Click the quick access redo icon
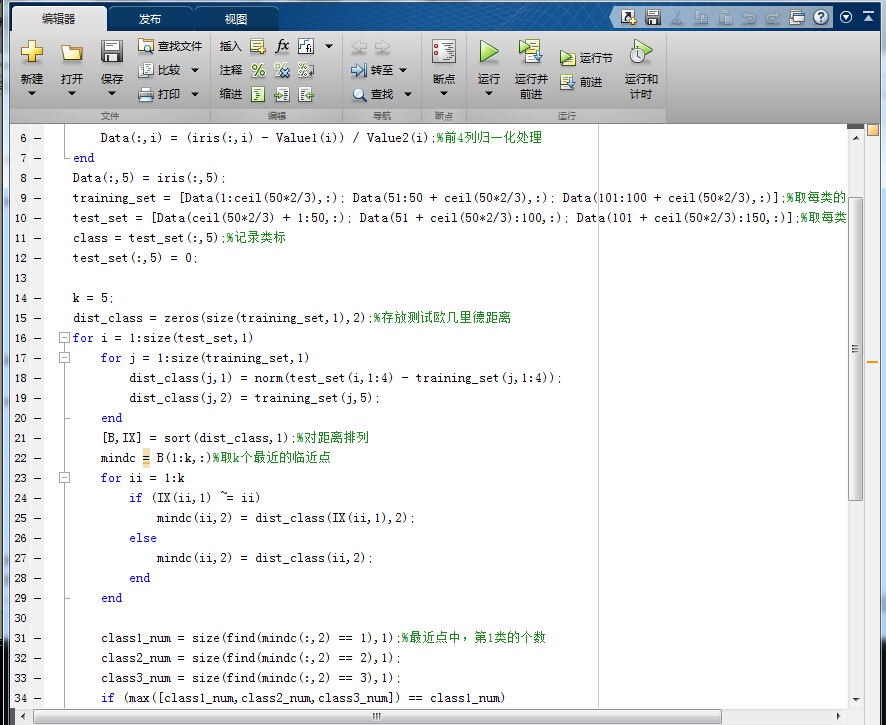This screenshot has height=725, width=886. coord(772,18)
